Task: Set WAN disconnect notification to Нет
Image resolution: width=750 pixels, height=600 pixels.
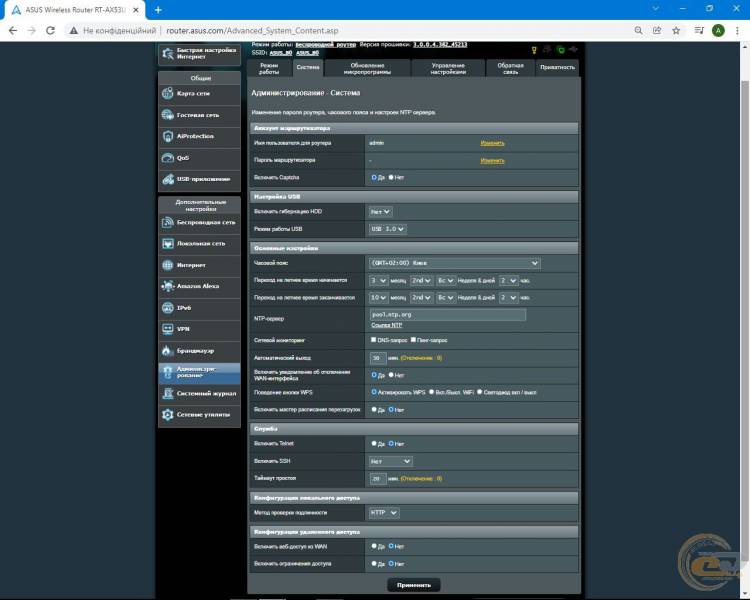Action: click(391, 375)
